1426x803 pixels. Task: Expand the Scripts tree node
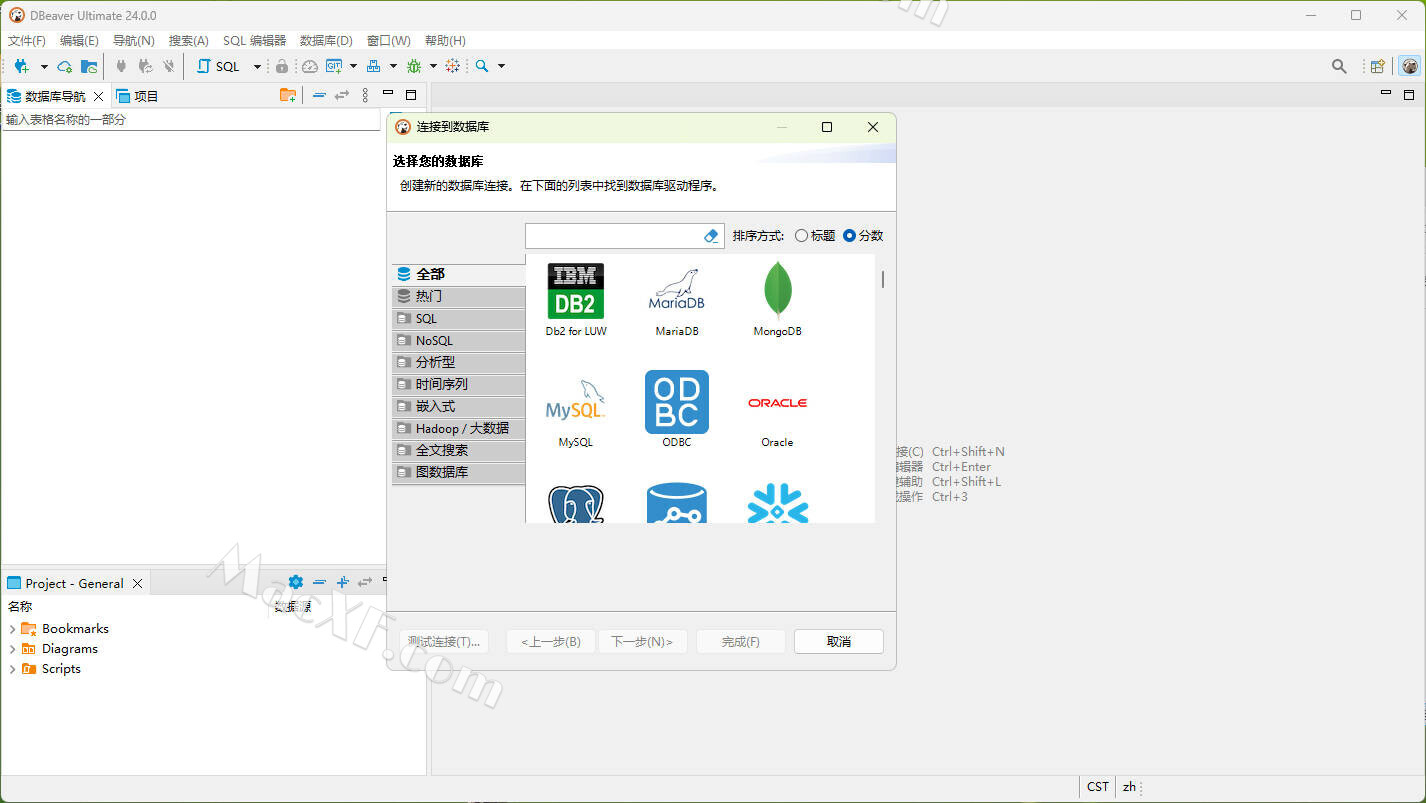coord(12,669)
